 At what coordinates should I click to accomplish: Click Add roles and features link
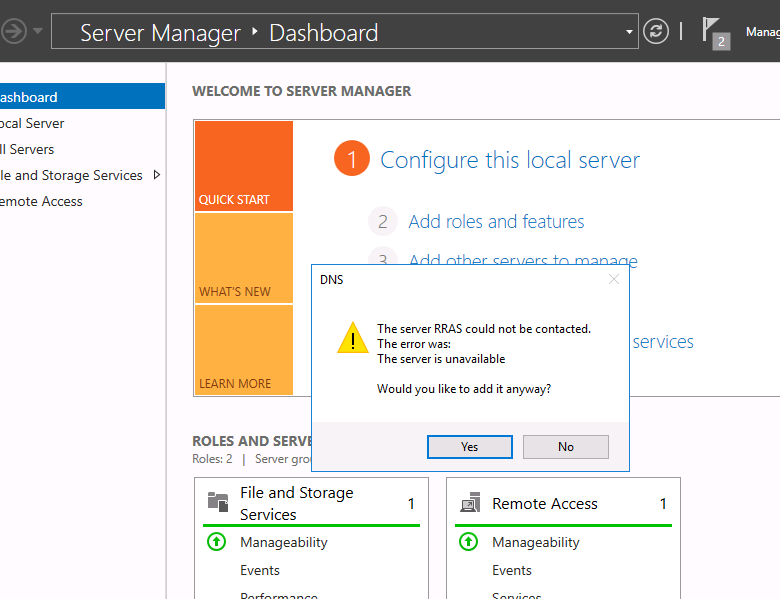[496, 222]
